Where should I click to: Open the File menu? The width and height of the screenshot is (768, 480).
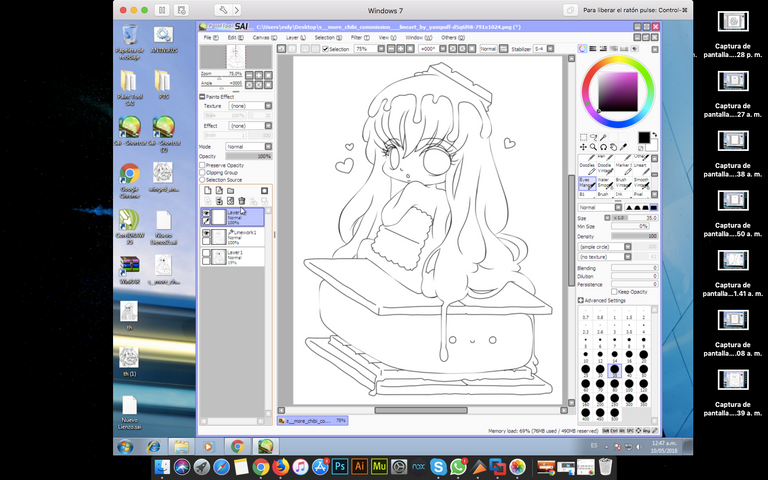pyautogui.click(x=211, y=38)
